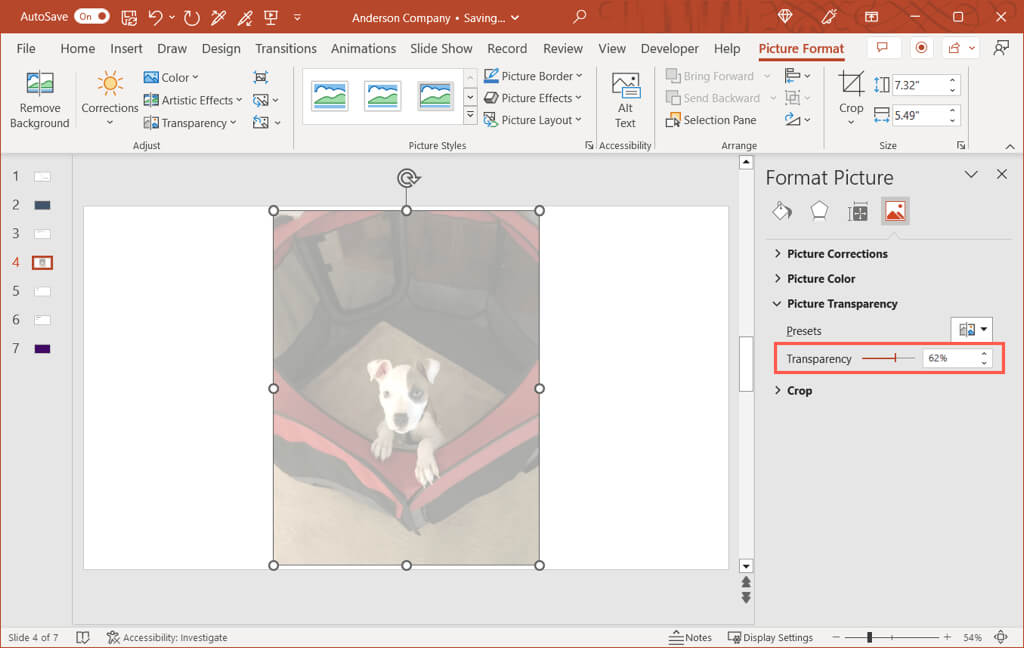Click the Transparency slider
The height and width of the screenshot is (648, 1024).
(888, 358)
